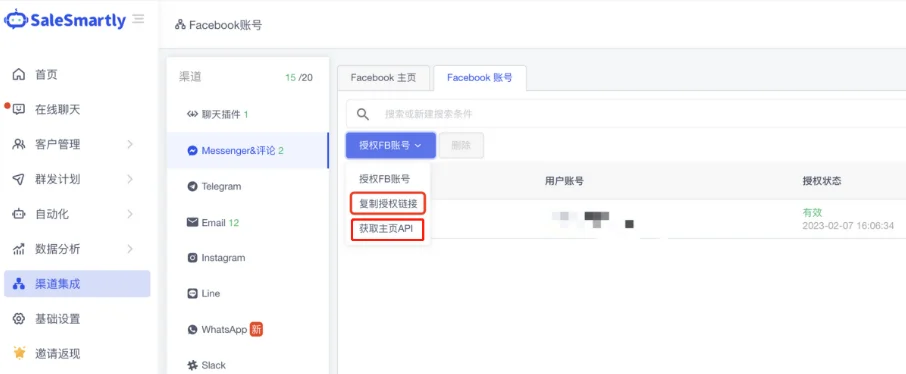Click the 有效 status text
The width and height of the screenshot is (906, 374).
(x=812, y=213)
